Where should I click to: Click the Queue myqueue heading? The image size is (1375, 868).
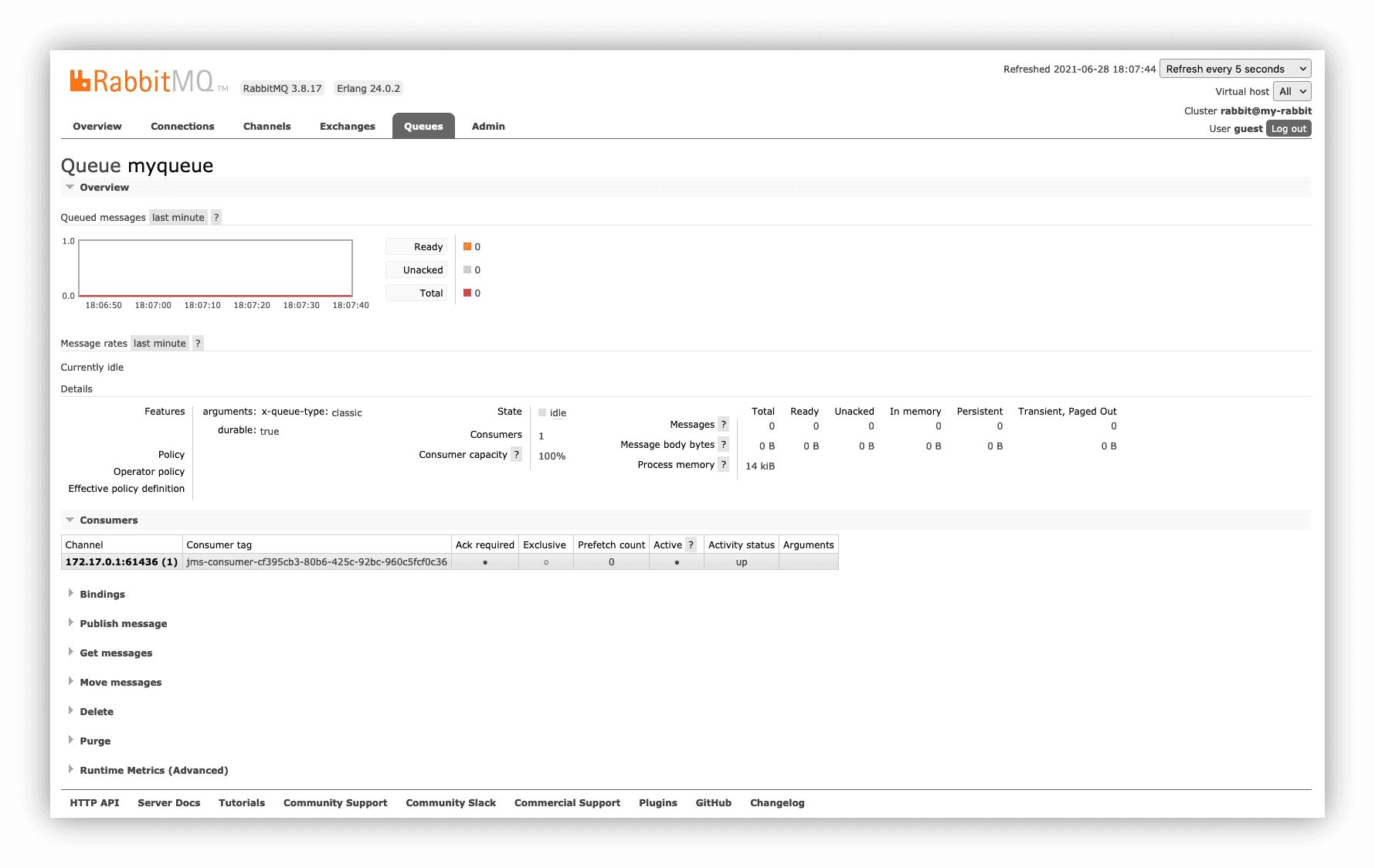click(x=137, y=166)
